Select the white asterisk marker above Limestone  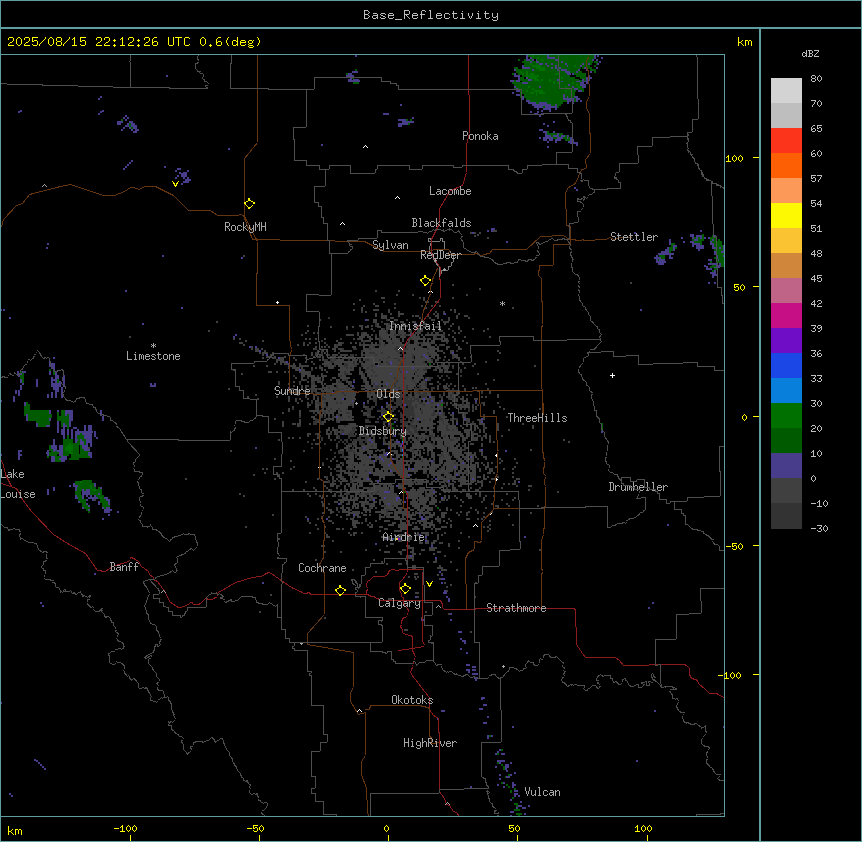point(153,346)
